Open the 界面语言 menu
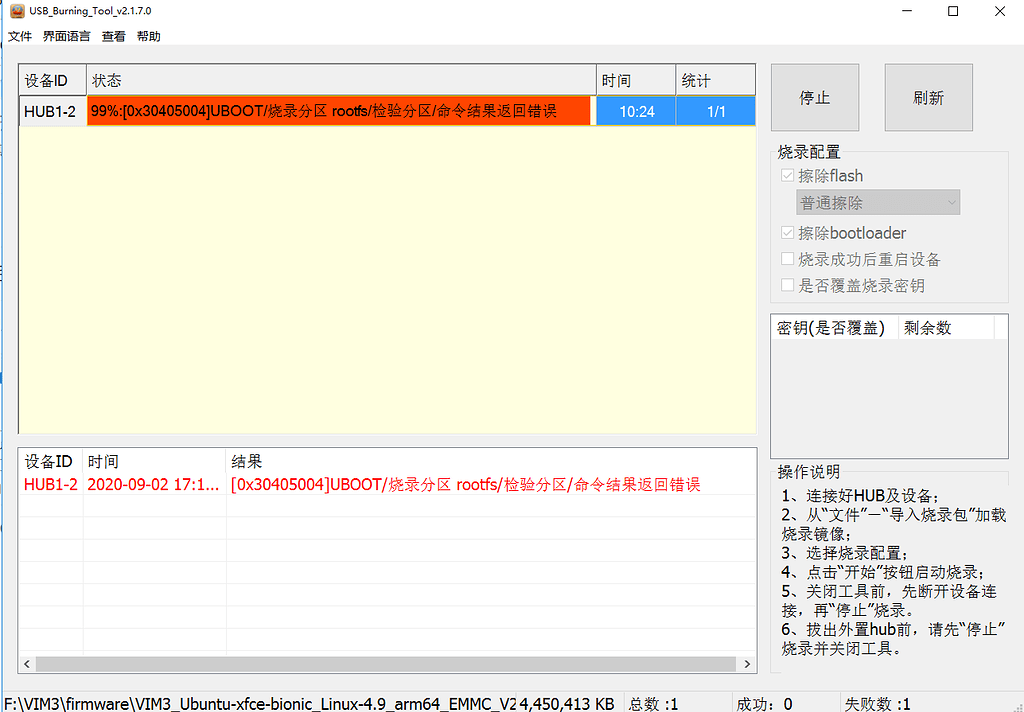The image size is (1024, 712). (66, 37)
